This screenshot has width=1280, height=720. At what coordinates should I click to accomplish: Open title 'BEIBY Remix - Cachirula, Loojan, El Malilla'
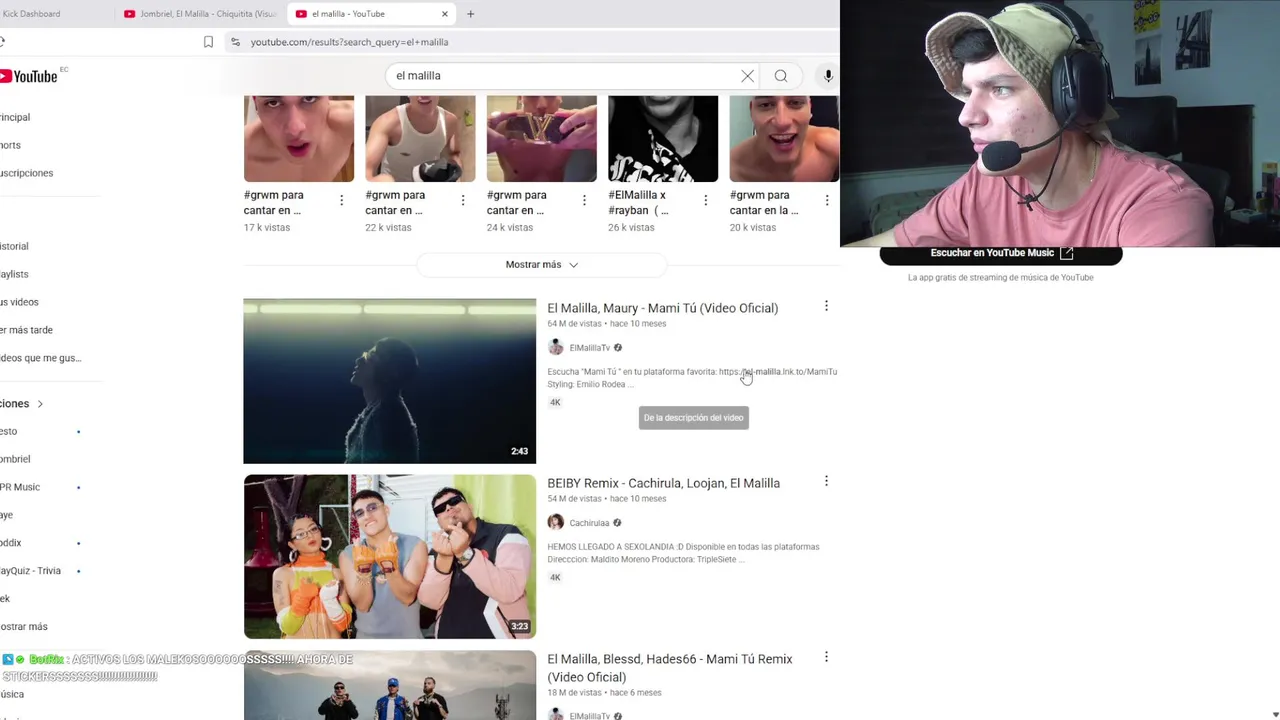pyautogui.click(x=663, y=483)
